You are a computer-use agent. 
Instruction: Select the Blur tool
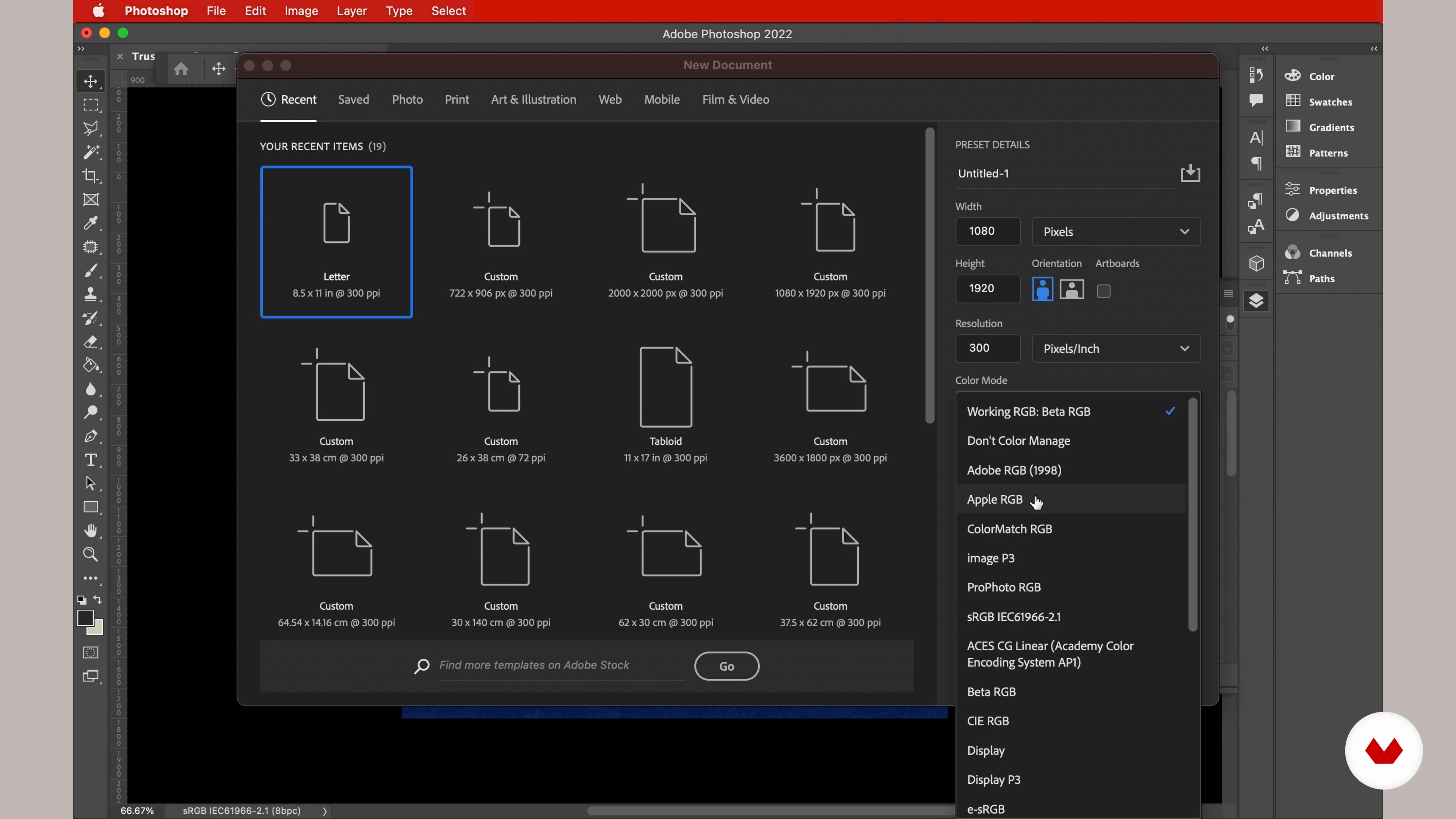(91, 389)
